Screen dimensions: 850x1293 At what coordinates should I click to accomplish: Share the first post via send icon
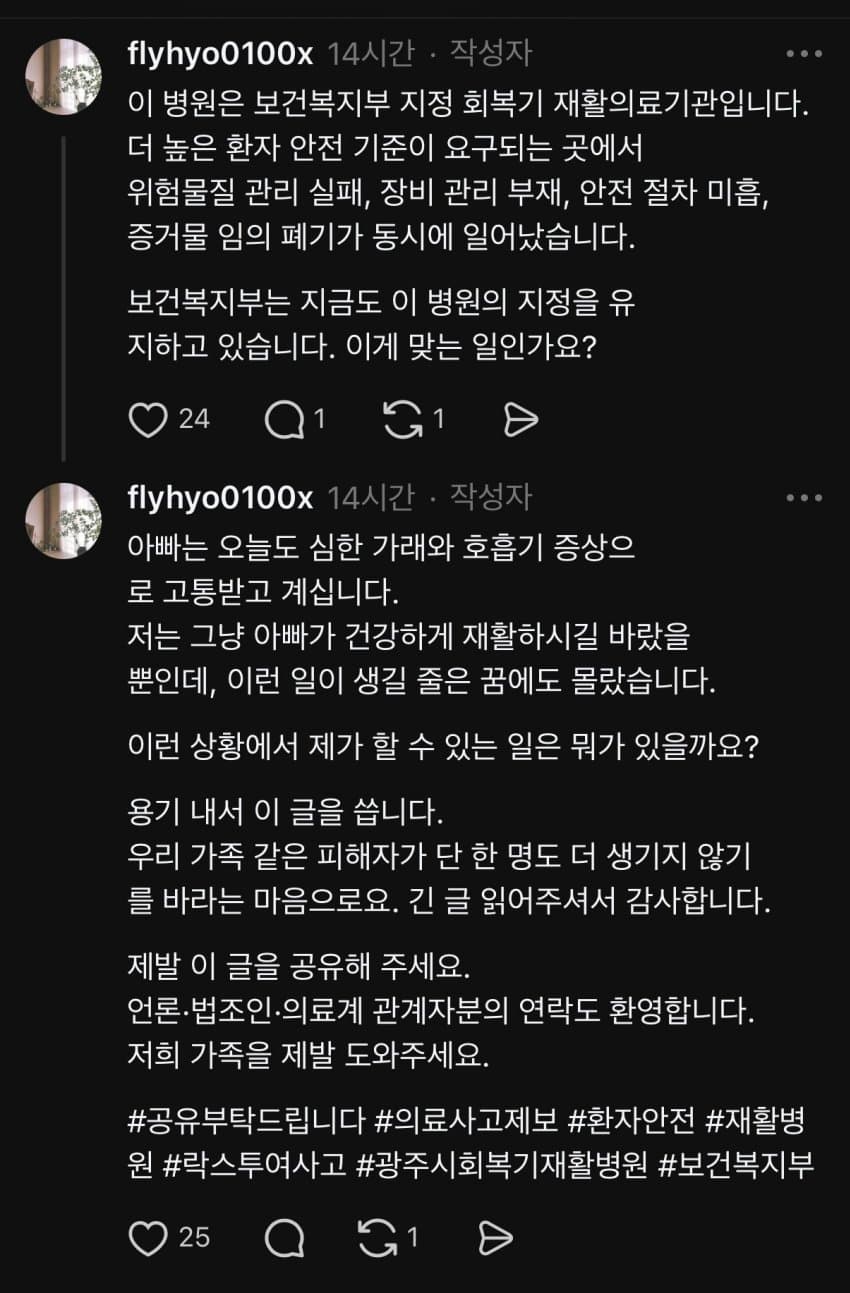click(x=520, y=420)
